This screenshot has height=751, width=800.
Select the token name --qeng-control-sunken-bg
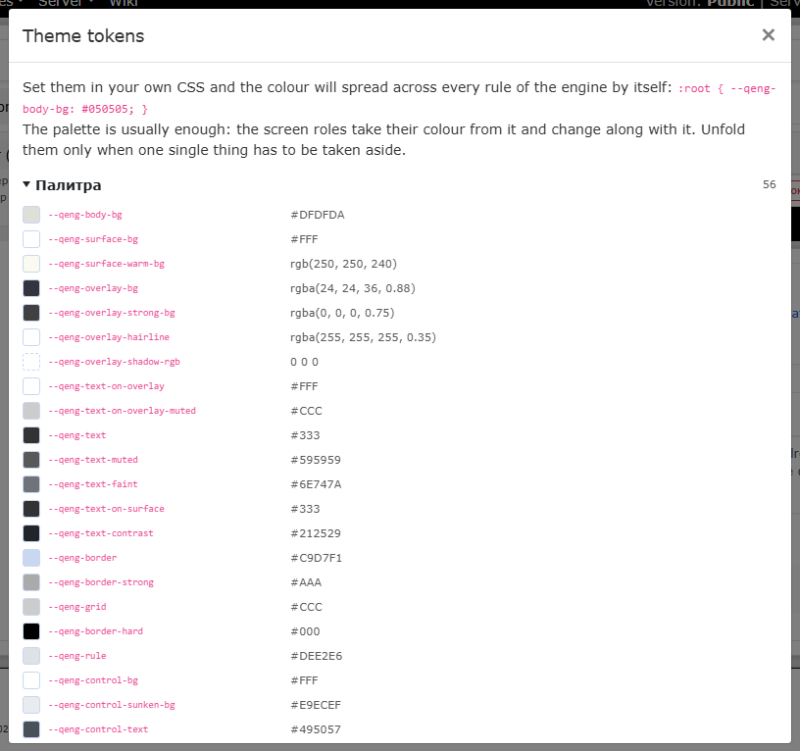pyautogui.click(x=112, y=705)
